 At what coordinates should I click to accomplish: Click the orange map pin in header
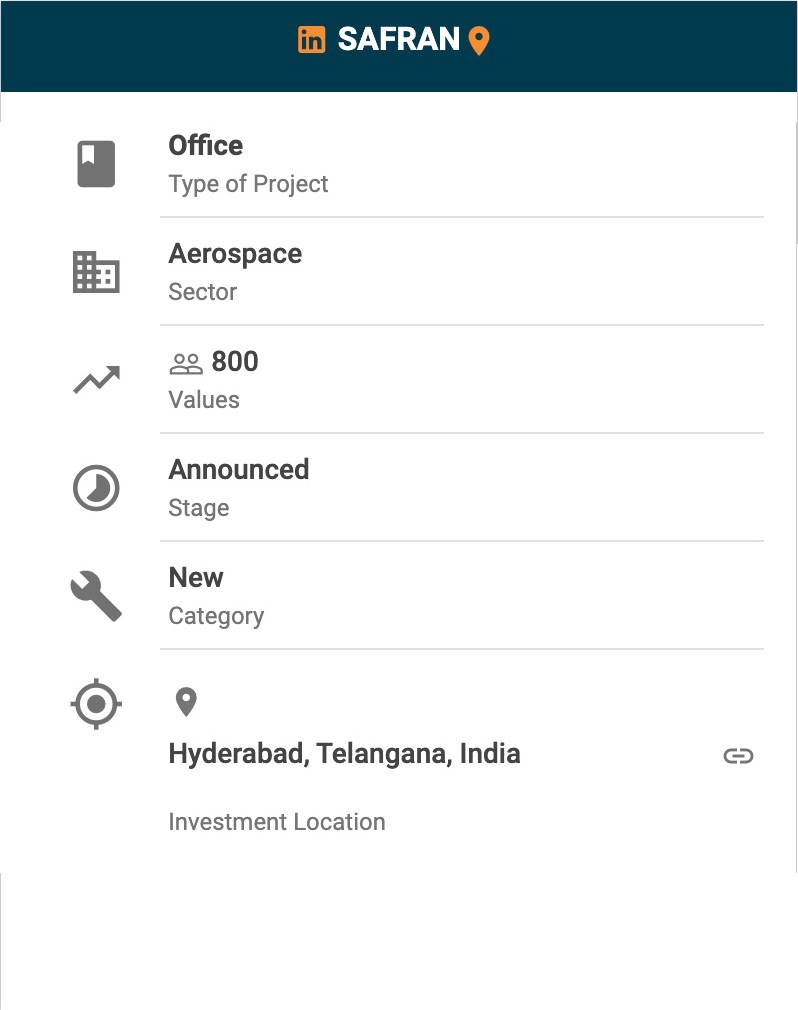tap(479, 41)
